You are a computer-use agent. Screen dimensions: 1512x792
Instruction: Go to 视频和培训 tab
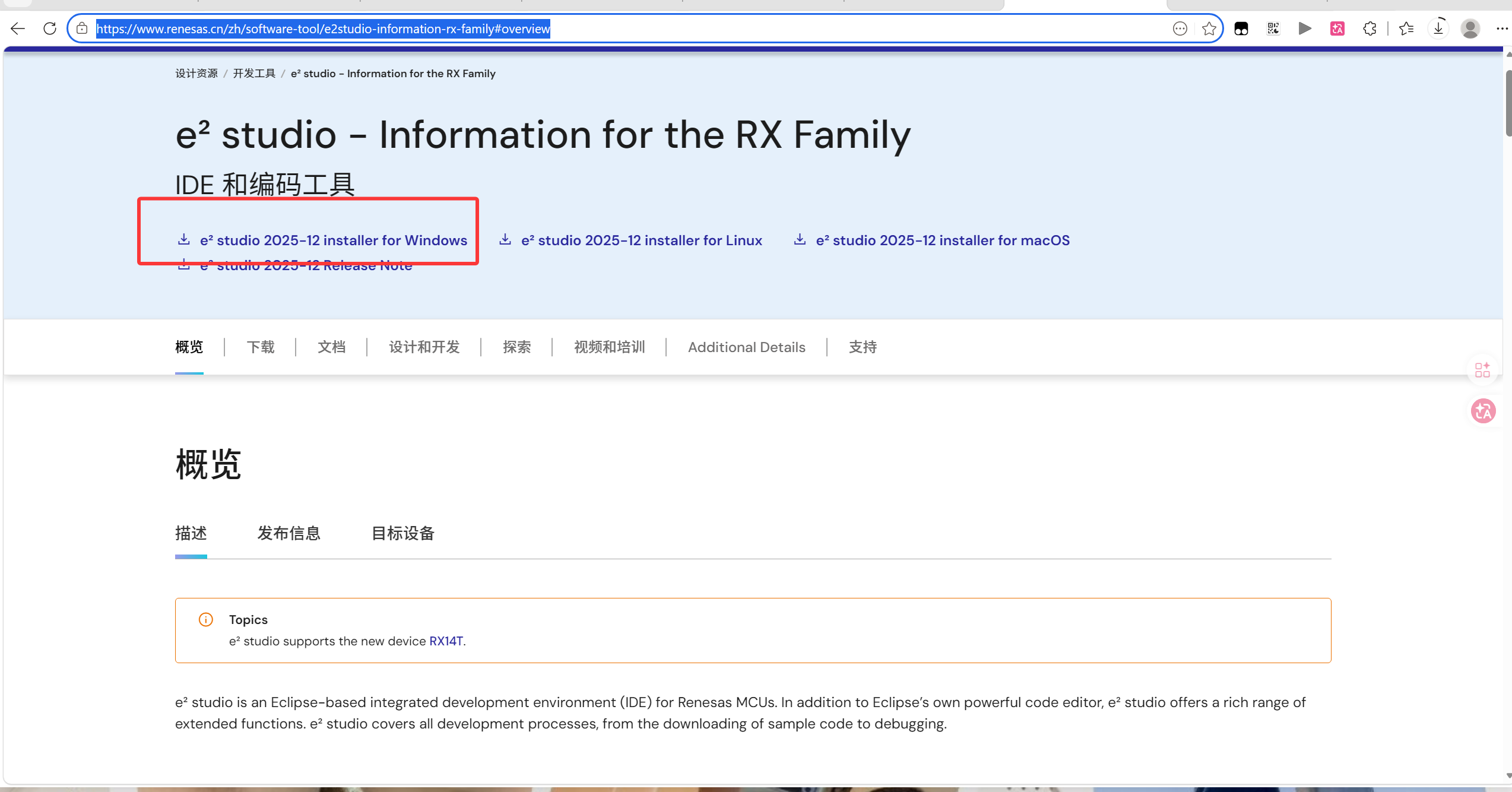tap(610, 347)
